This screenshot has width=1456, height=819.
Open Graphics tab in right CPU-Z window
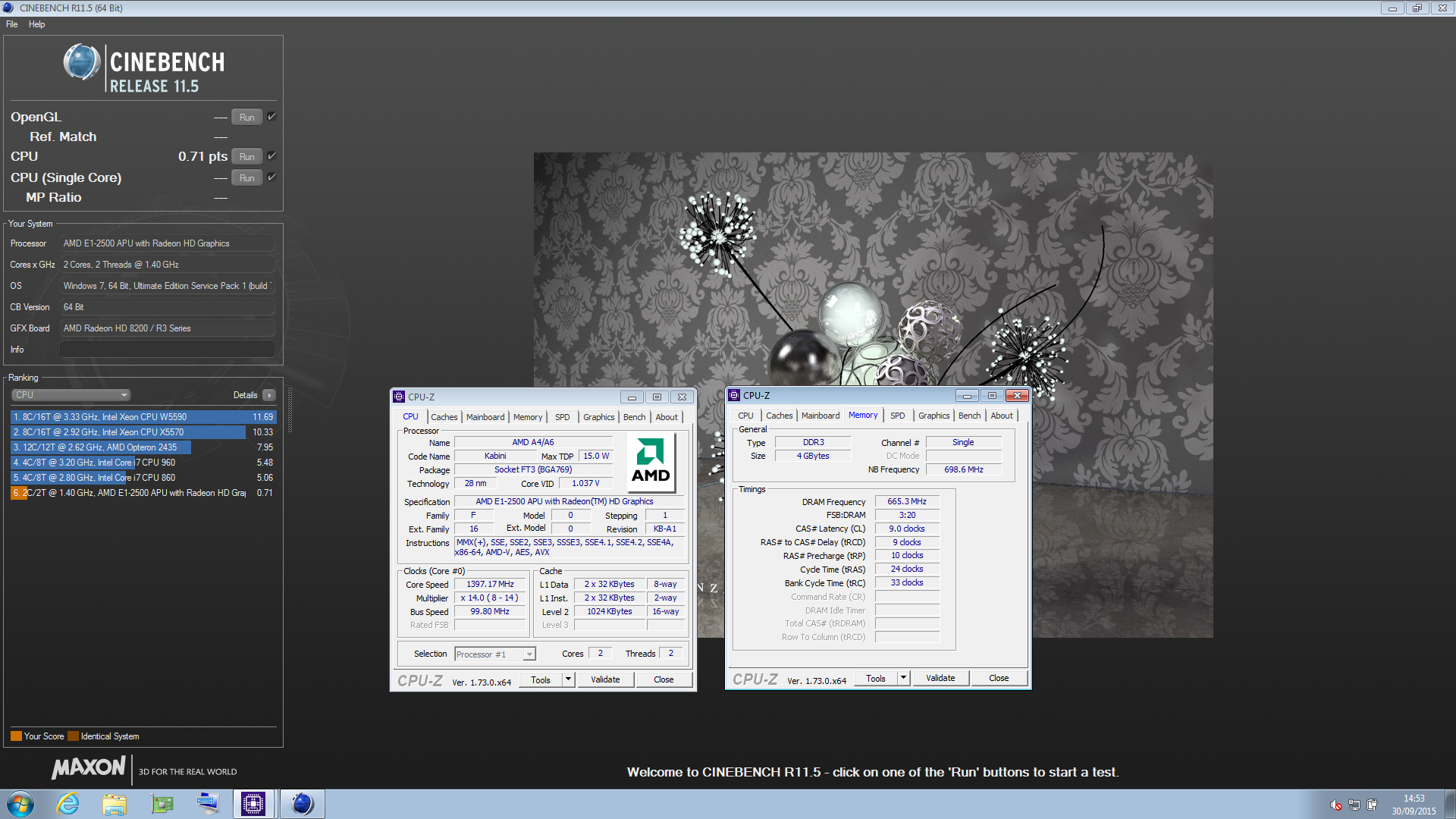pyautogui.click(x=934, y=416)
